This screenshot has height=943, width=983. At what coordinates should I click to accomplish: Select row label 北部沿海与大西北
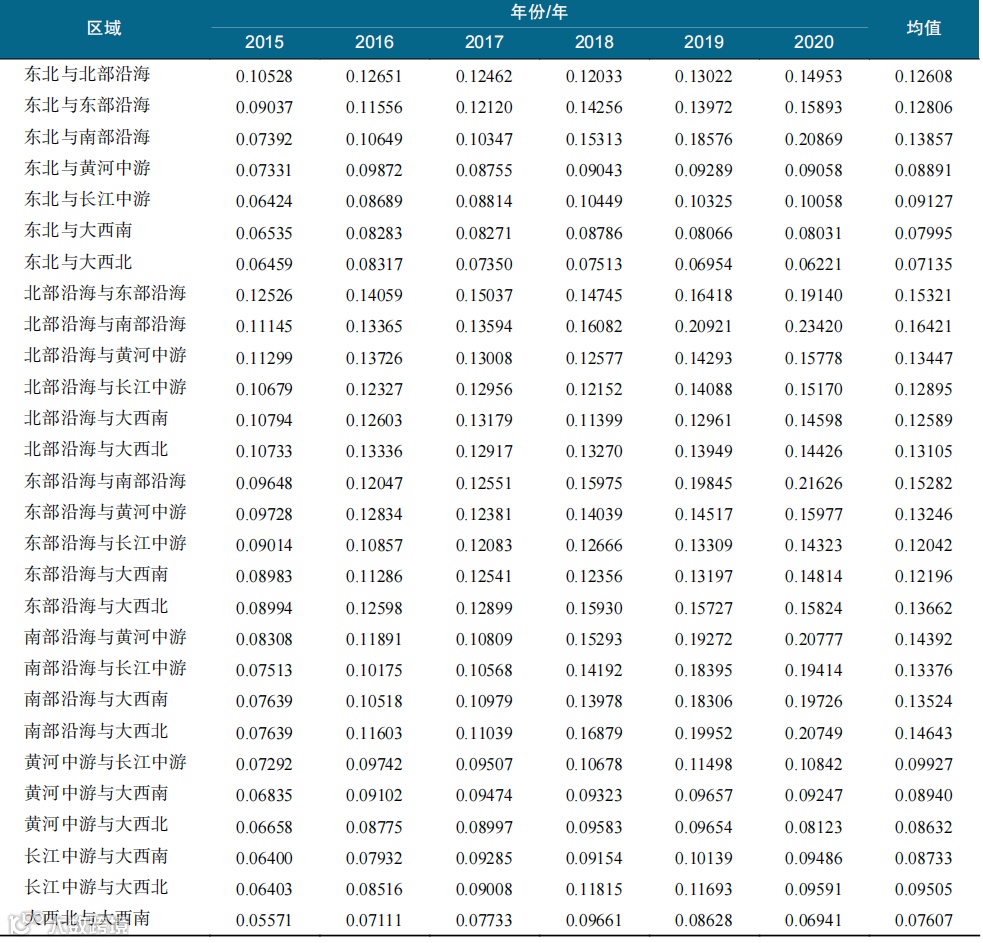(97, 449)
